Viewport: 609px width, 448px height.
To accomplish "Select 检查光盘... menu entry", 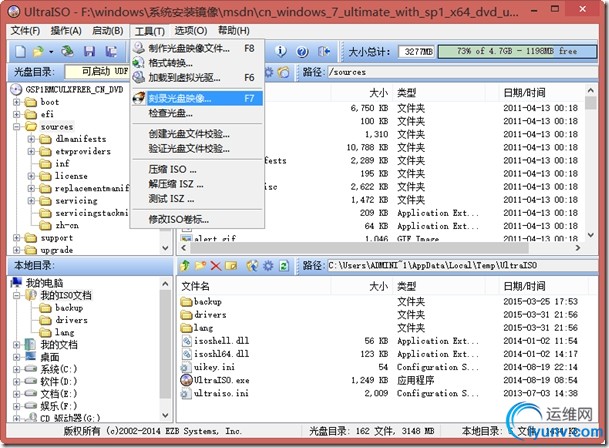I will coord(197,113).
